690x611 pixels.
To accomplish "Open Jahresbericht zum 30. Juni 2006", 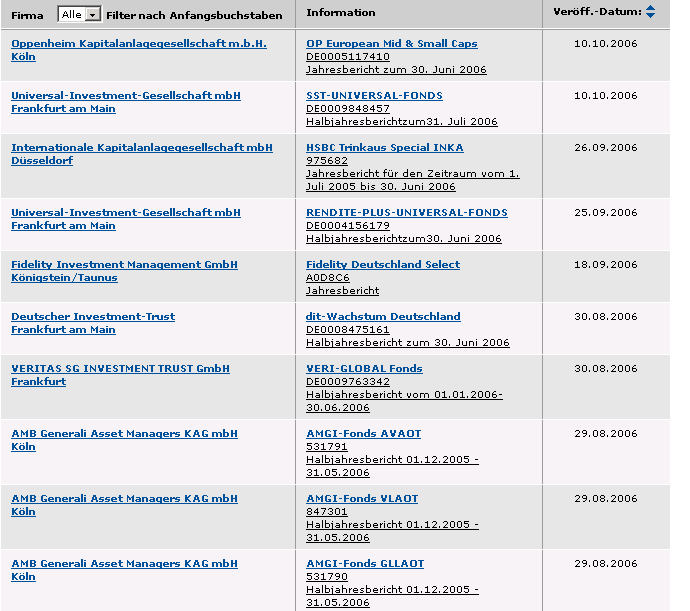I will tap(396, 70).
